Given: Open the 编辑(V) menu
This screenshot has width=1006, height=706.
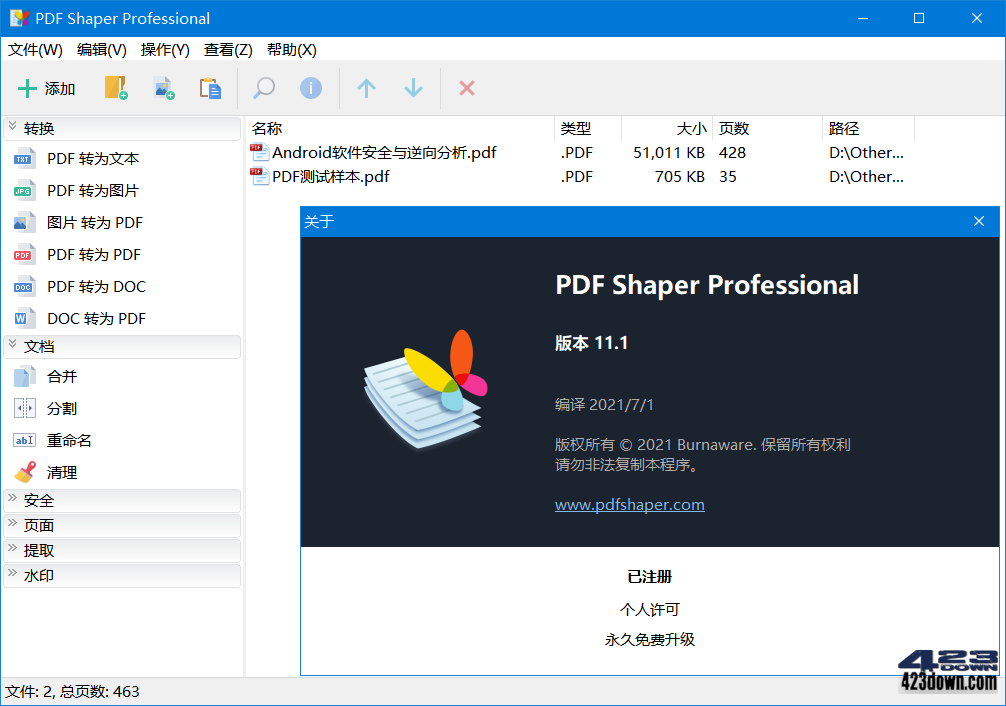Looking at the screenshot, I should [x=102, y=50].
